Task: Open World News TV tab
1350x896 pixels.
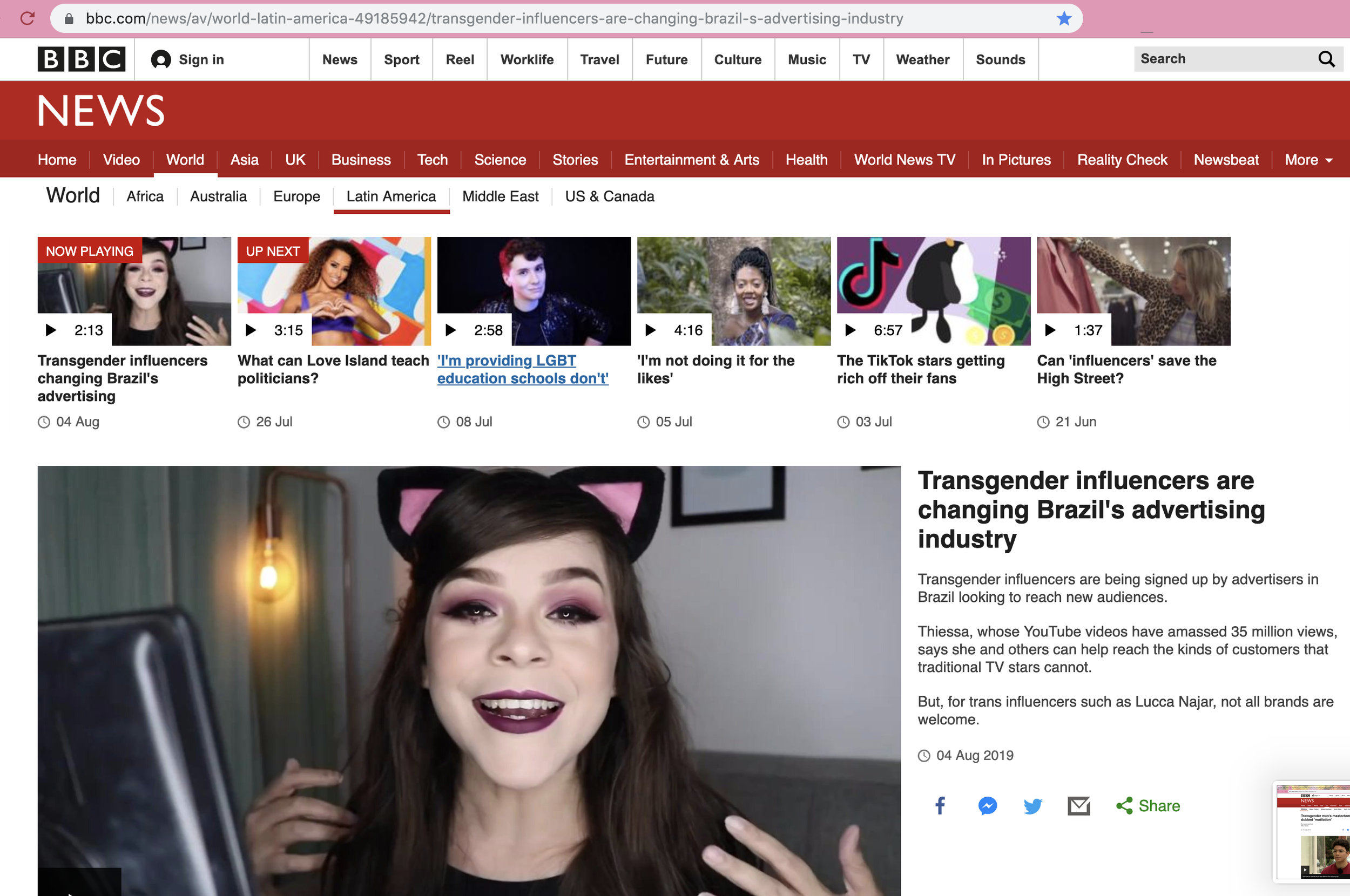Action: coord(904,160)
